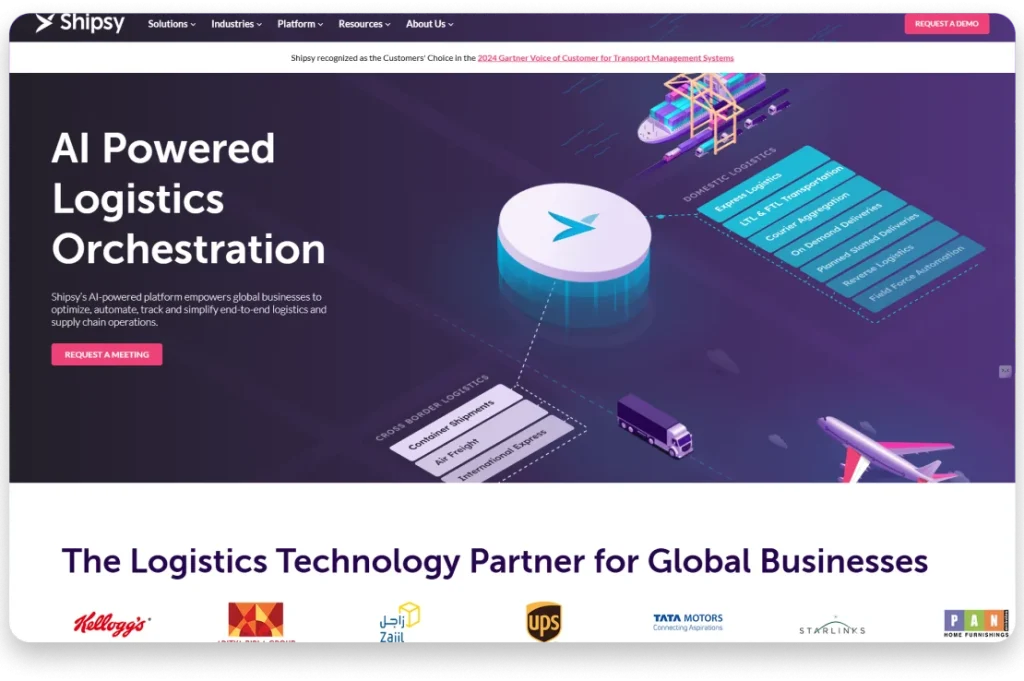Expand the Platform chevron arrow
The image size is (1024, 681).
(321, 25)
